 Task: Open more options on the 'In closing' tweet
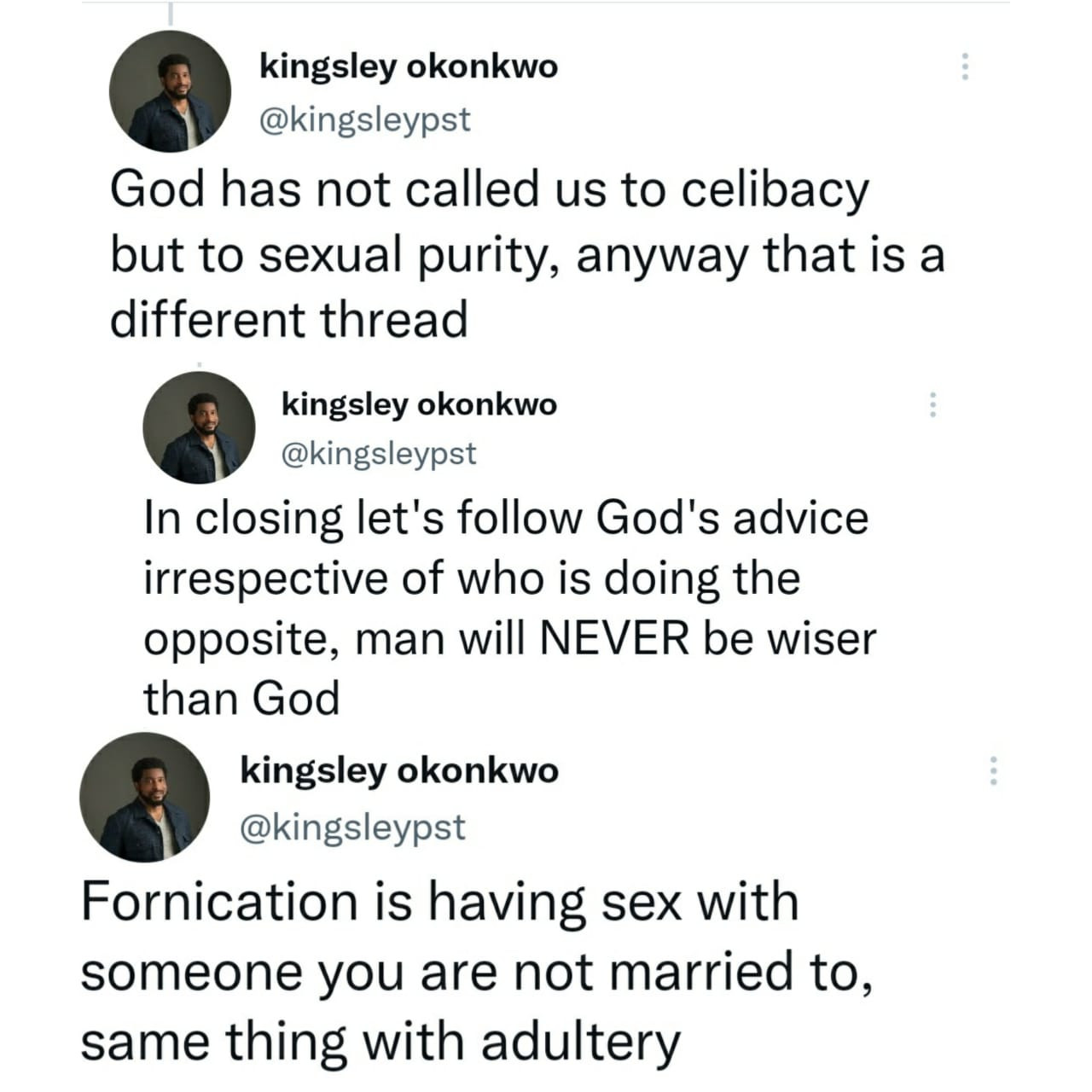[x=933, y=404]
